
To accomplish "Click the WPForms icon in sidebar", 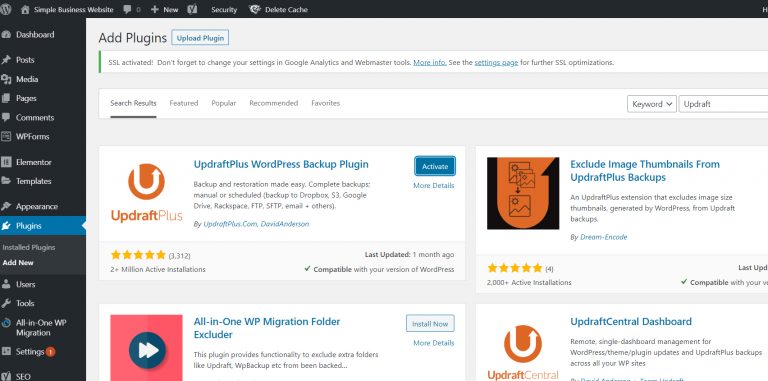I will click(x=6, y=137).
